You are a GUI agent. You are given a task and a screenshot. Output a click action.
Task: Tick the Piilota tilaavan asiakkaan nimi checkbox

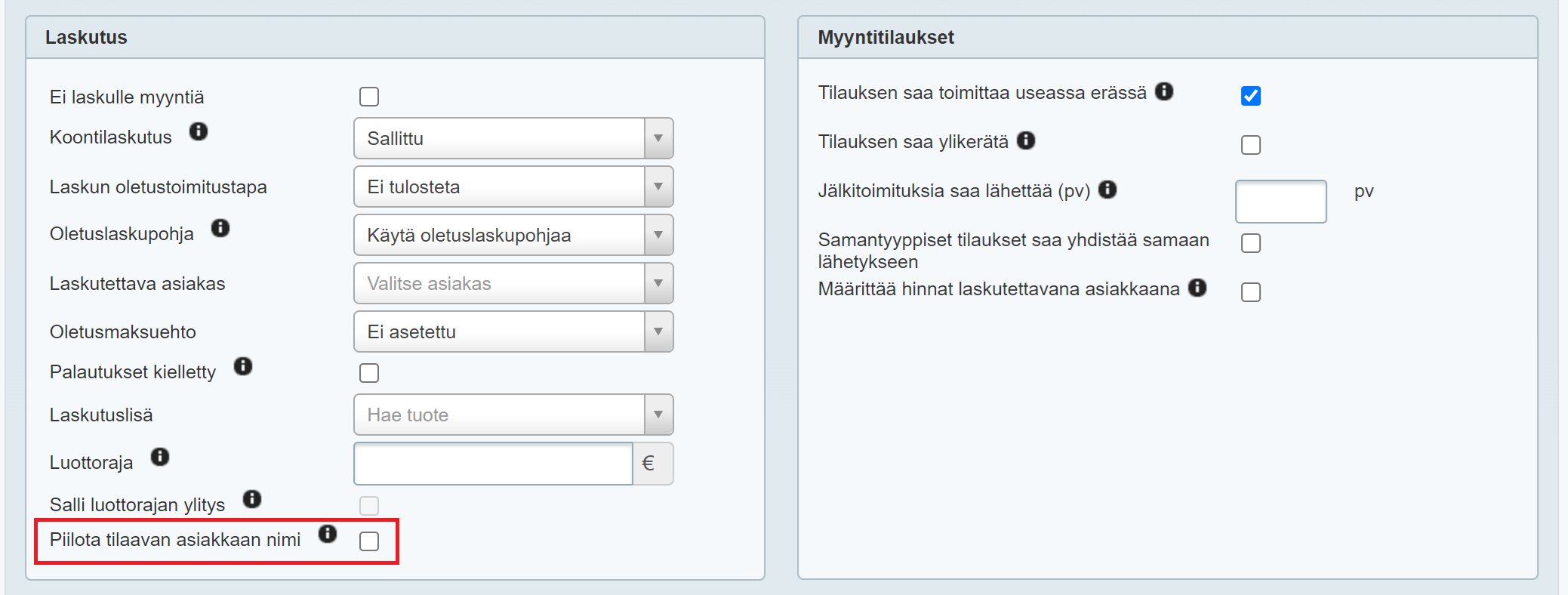pyautogui.click(x=369, y=541)
